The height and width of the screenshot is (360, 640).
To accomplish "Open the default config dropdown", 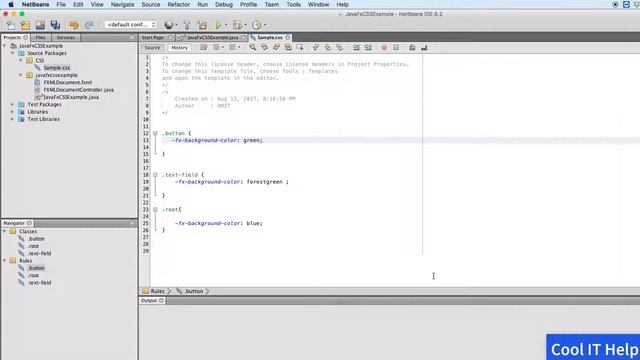I will tap(131, 25).
